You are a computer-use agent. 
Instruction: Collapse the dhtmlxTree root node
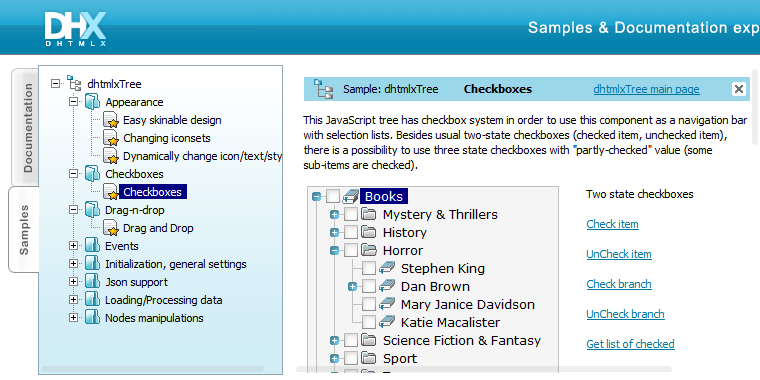55,84
